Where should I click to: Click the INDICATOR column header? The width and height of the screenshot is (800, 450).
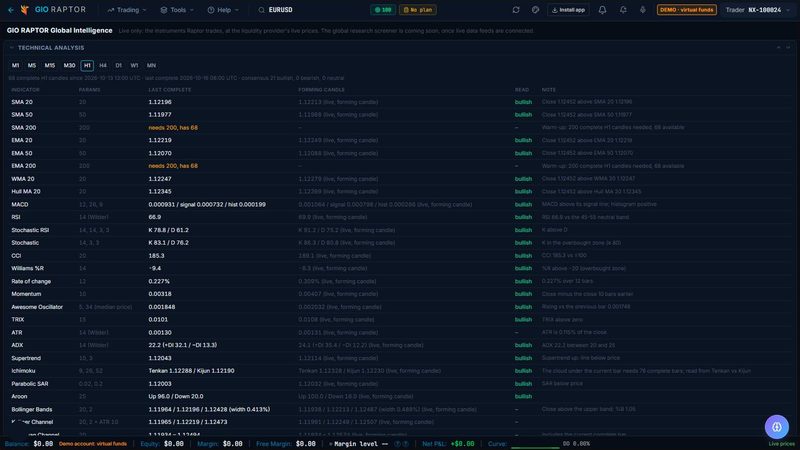point(26,90)
